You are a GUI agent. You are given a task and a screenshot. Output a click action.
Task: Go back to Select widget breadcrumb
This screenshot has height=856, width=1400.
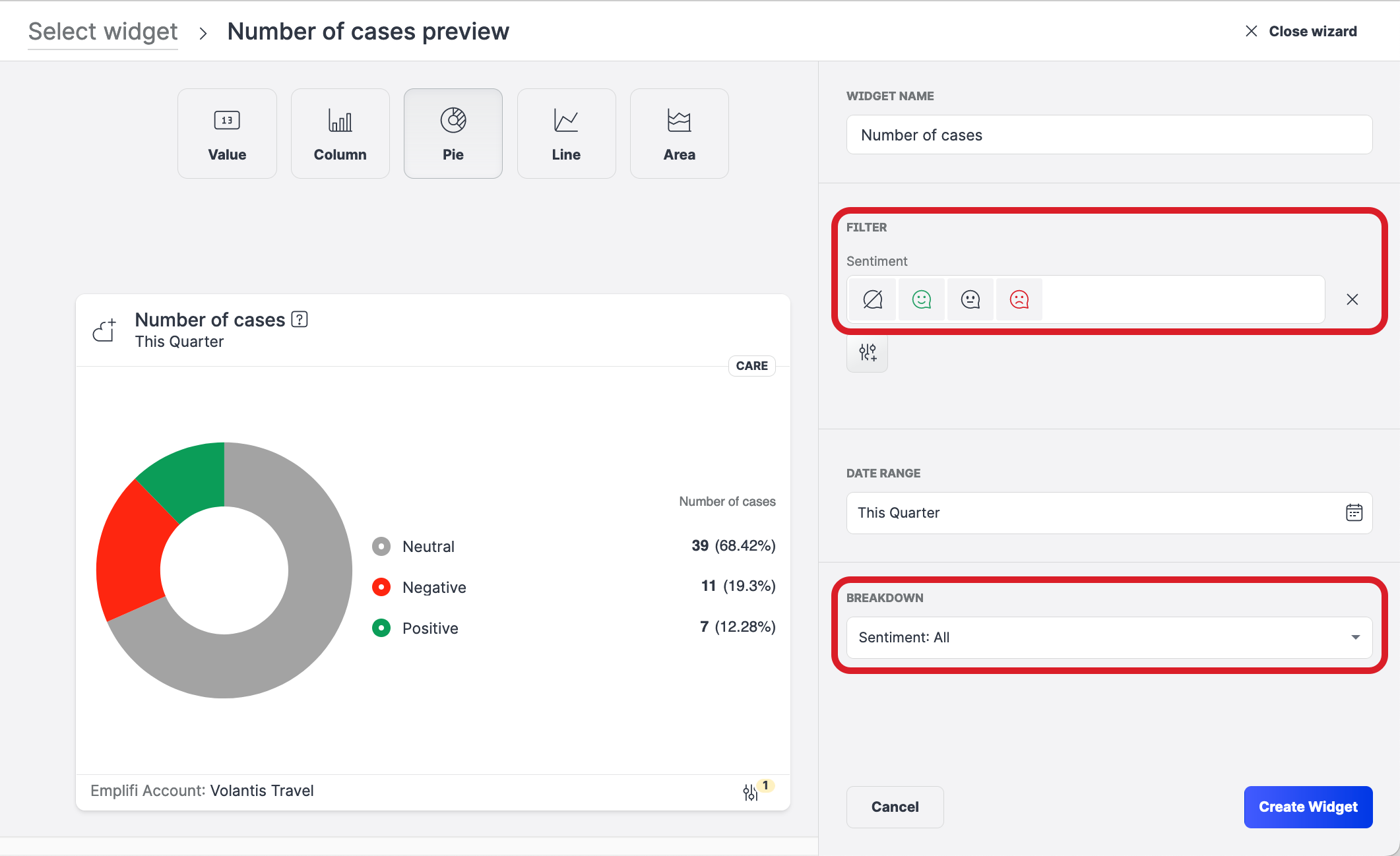103,32
